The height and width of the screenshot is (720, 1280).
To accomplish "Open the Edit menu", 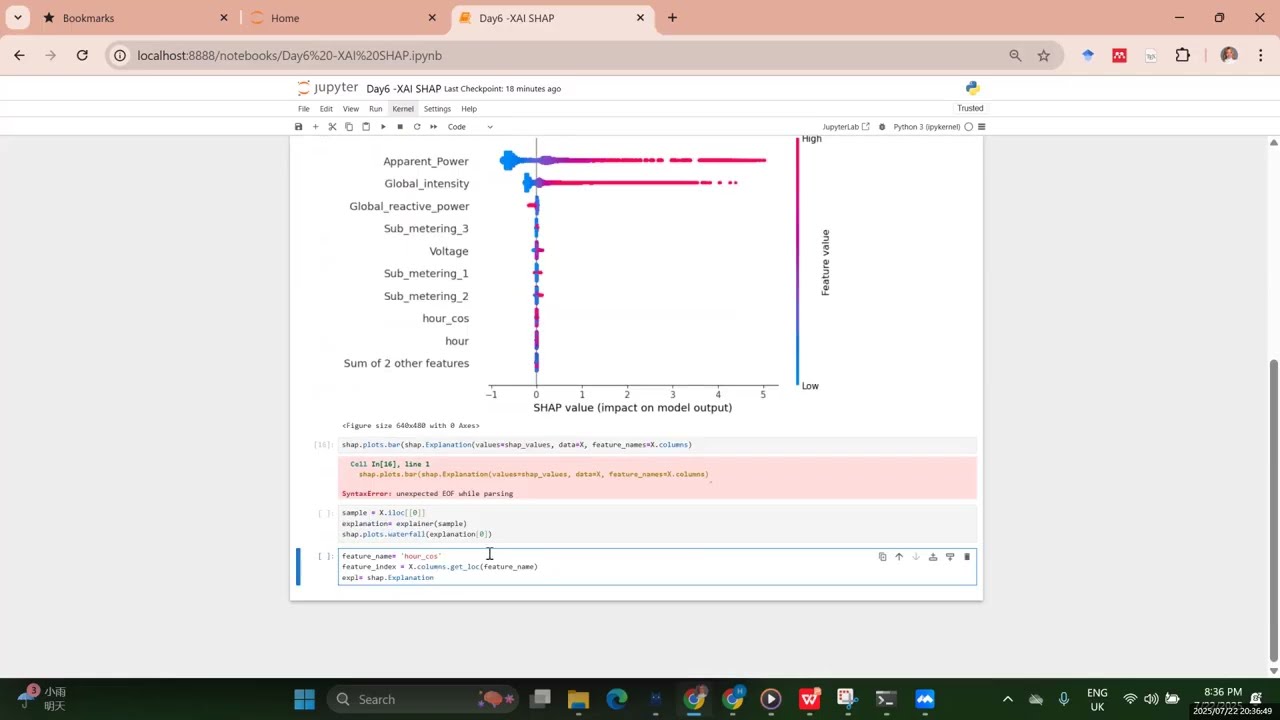I will 326,109.
